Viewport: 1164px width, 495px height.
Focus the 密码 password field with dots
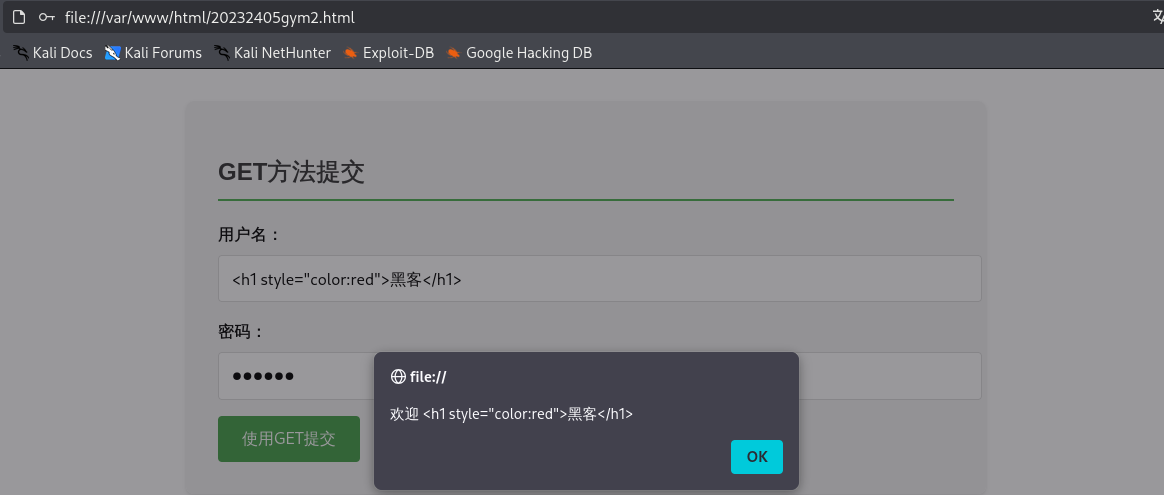[x=600, y=376]
